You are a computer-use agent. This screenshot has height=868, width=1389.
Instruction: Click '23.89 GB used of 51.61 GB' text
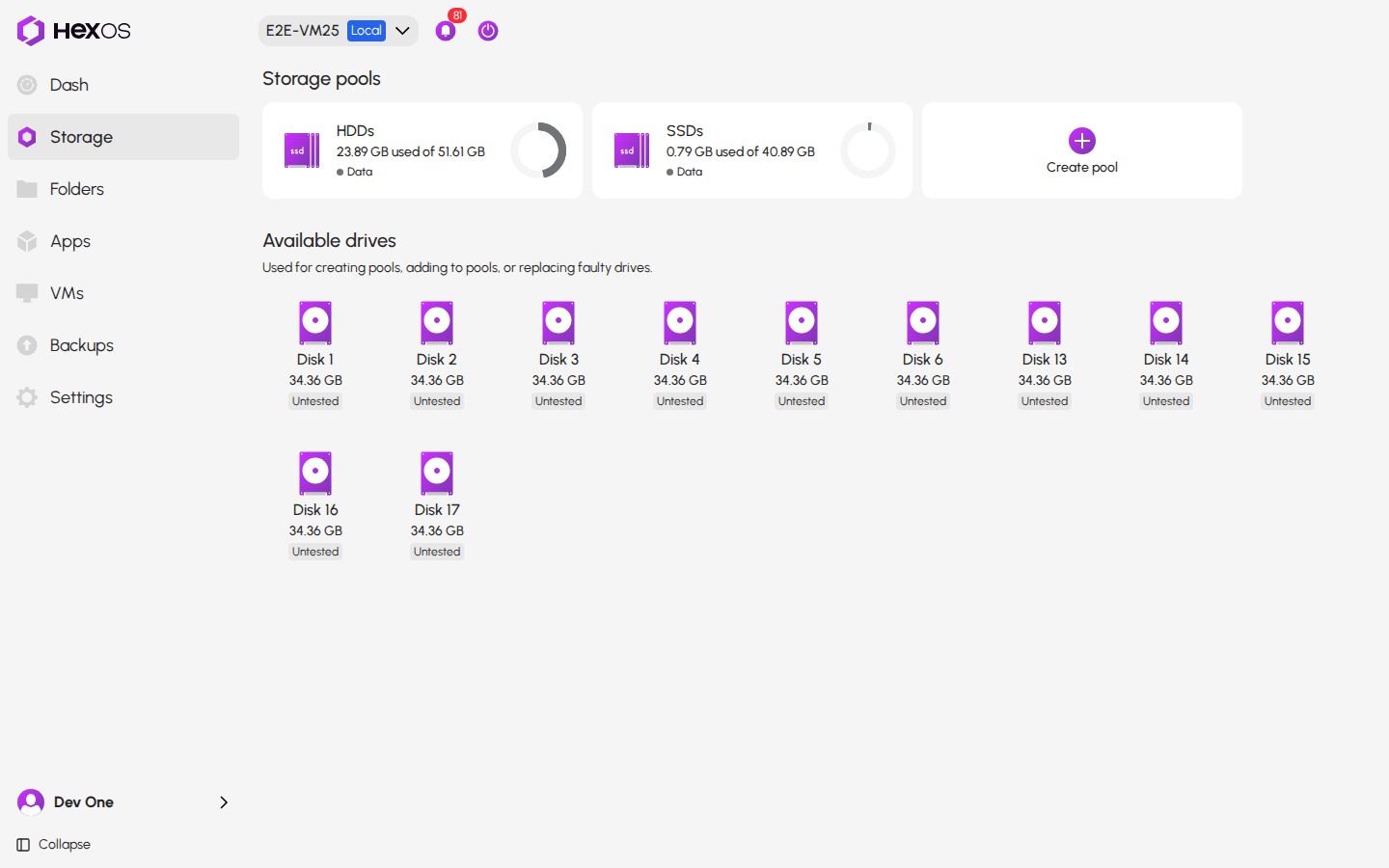pyautogui.click(x=411, y=151)
